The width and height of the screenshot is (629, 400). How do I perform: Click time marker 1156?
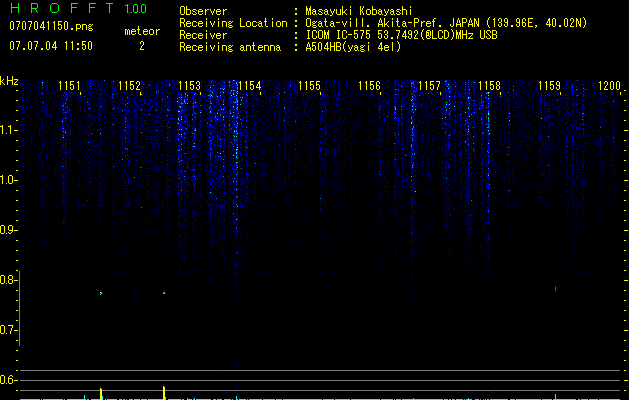click(369, 86)
